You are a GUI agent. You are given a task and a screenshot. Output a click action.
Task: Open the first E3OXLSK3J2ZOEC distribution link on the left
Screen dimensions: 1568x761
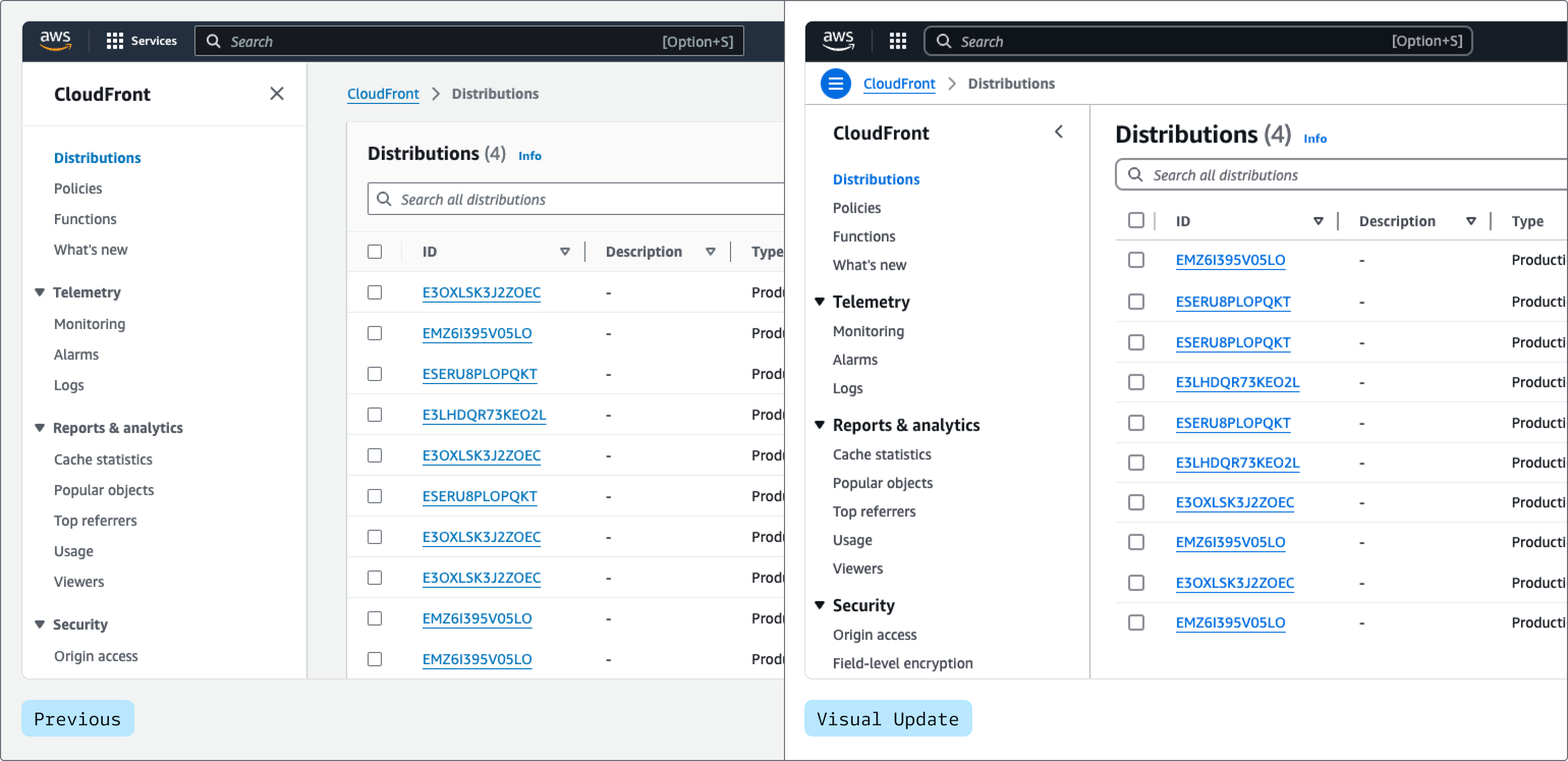click(481, 292)
